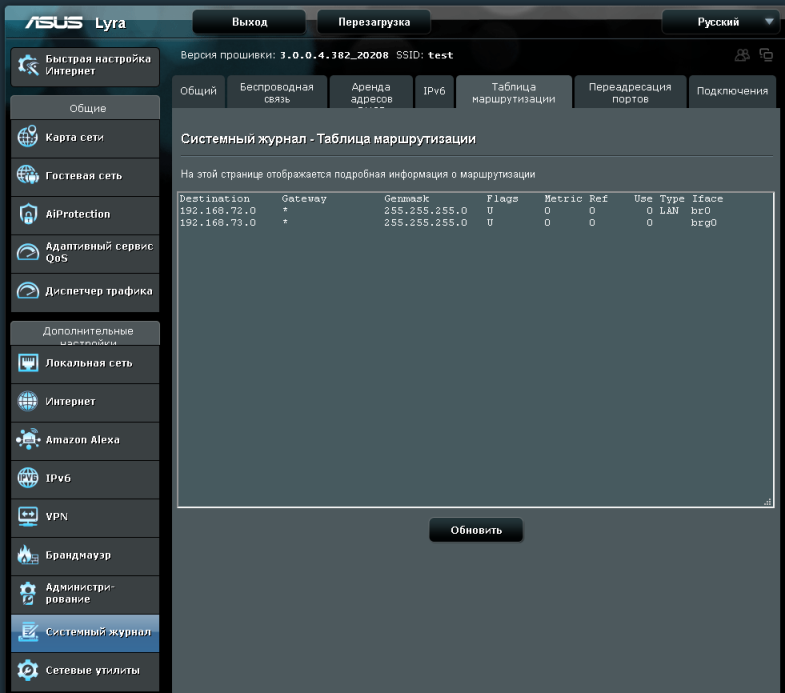Click the Amazon Alexa icon

(28, 439)
